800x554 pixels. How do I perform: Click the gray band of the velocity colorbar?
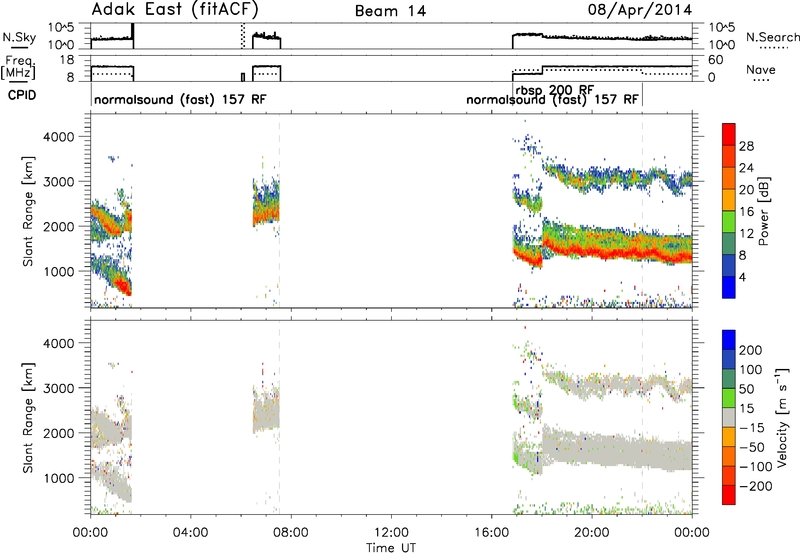[x=729, y=418]
